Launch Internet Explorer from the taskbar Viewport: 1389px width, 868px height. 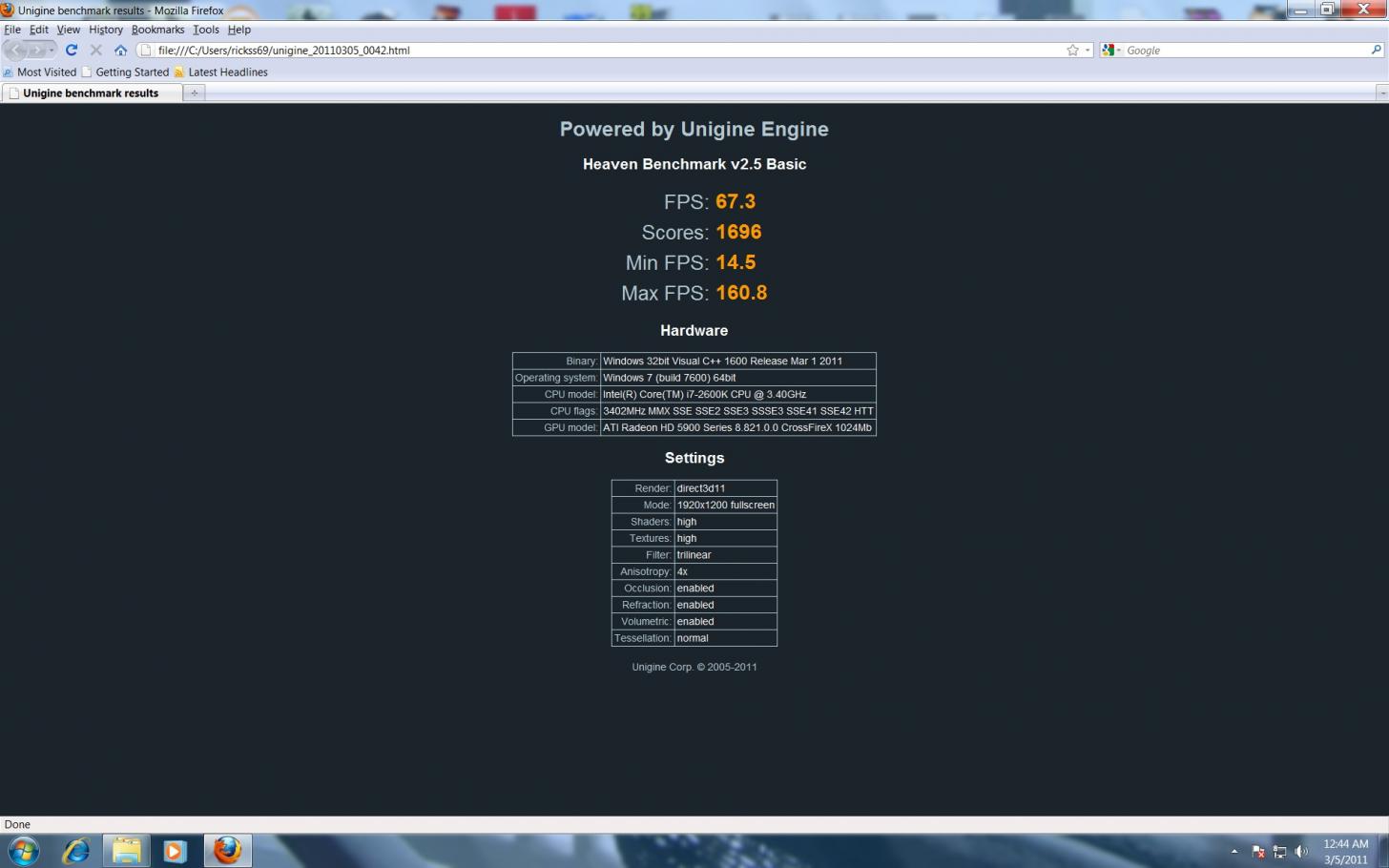(76, 850)
